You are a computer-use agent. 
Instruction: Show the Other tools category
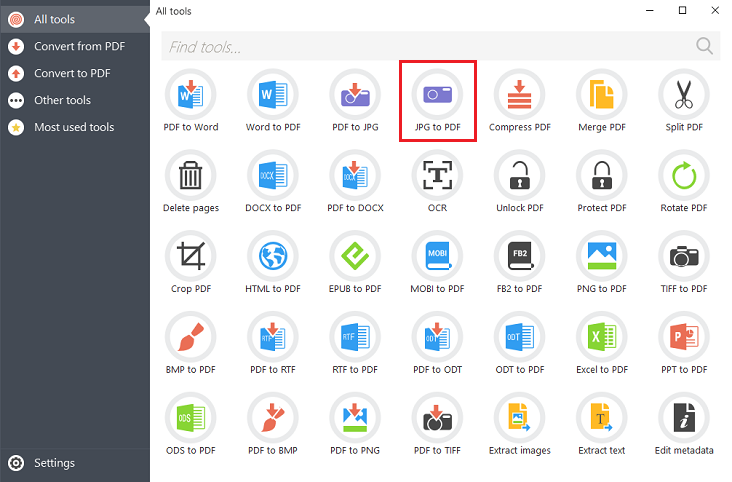(75, 100)
